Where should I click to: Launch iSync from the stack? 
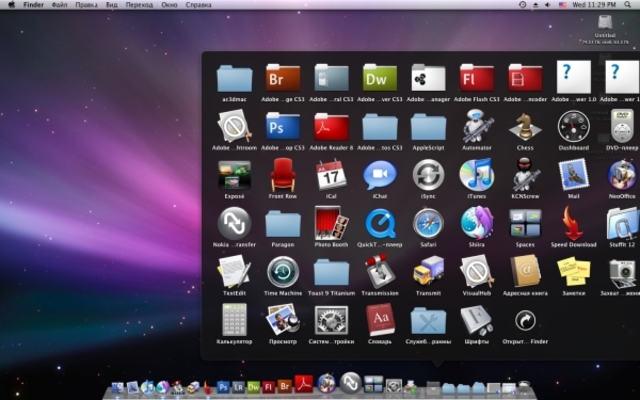tap(428, 175)
